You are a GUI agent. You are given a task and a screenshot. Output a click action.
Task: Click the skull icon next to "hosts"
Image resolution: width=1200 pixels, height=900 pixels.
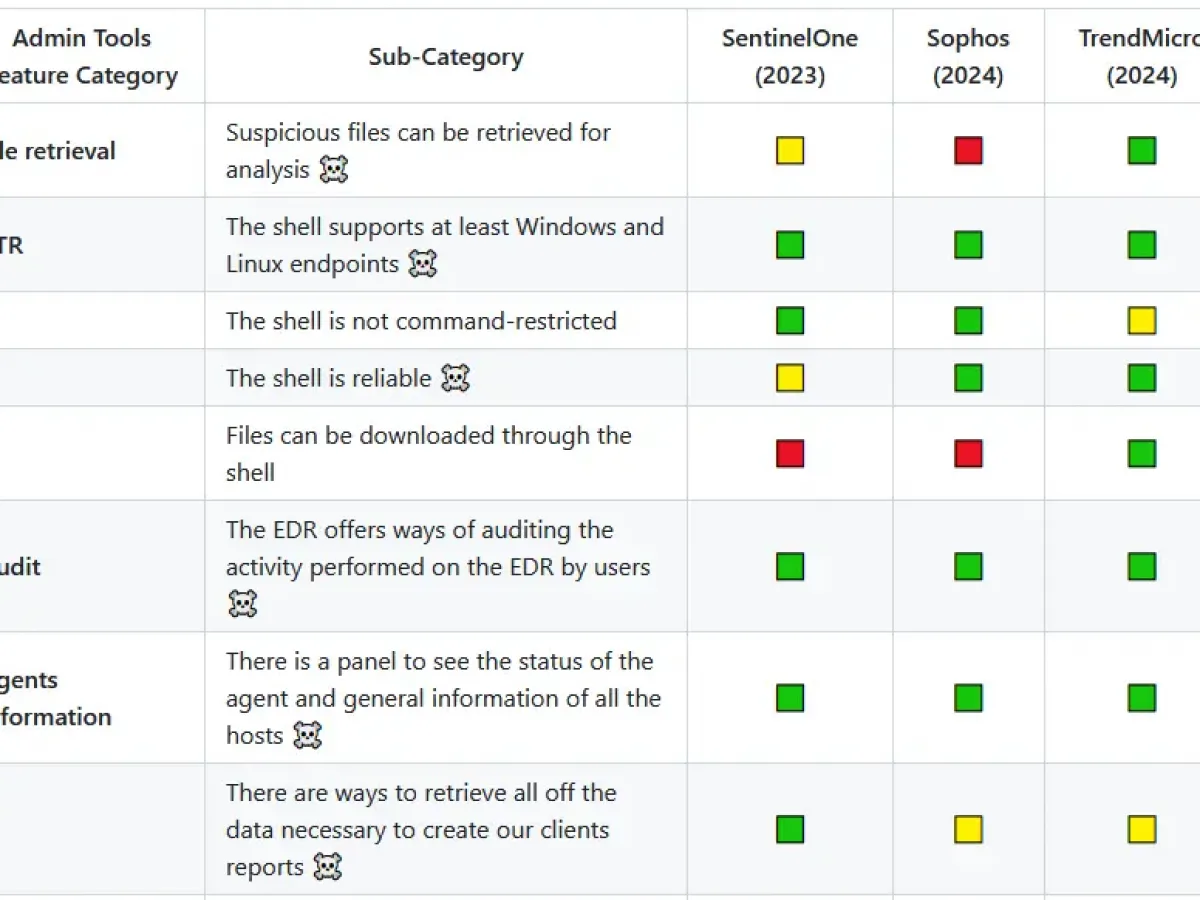point(308,736)
